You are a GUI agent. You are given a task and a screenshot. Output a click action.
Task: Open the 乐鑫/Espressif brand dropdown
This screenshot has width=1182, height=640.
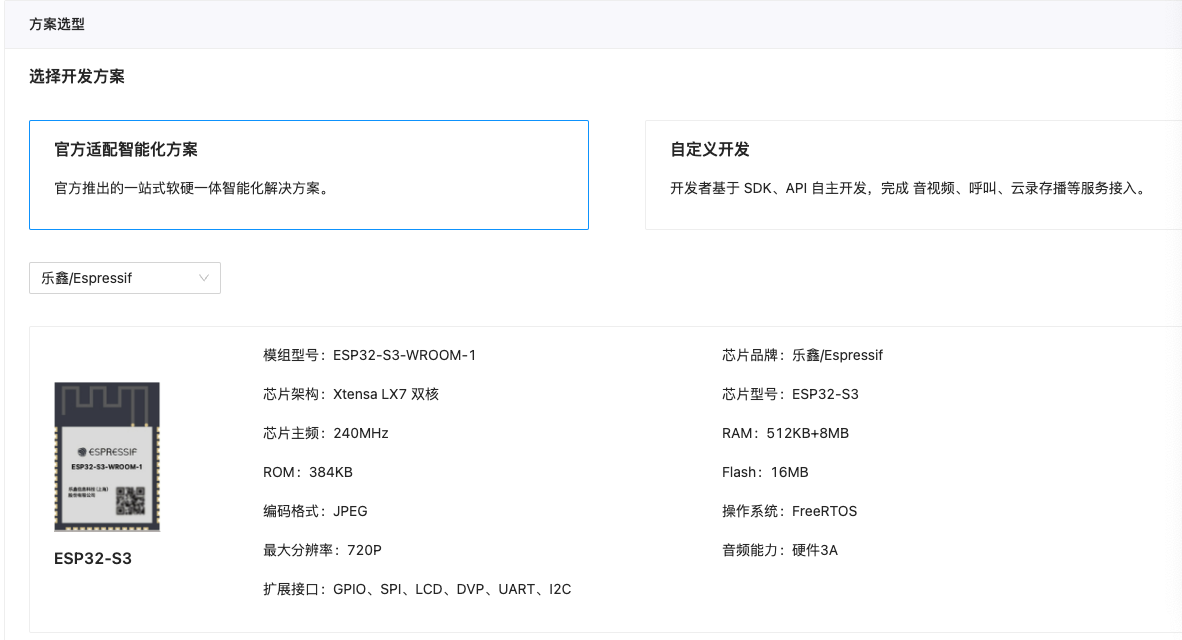[x=125, y=278]
